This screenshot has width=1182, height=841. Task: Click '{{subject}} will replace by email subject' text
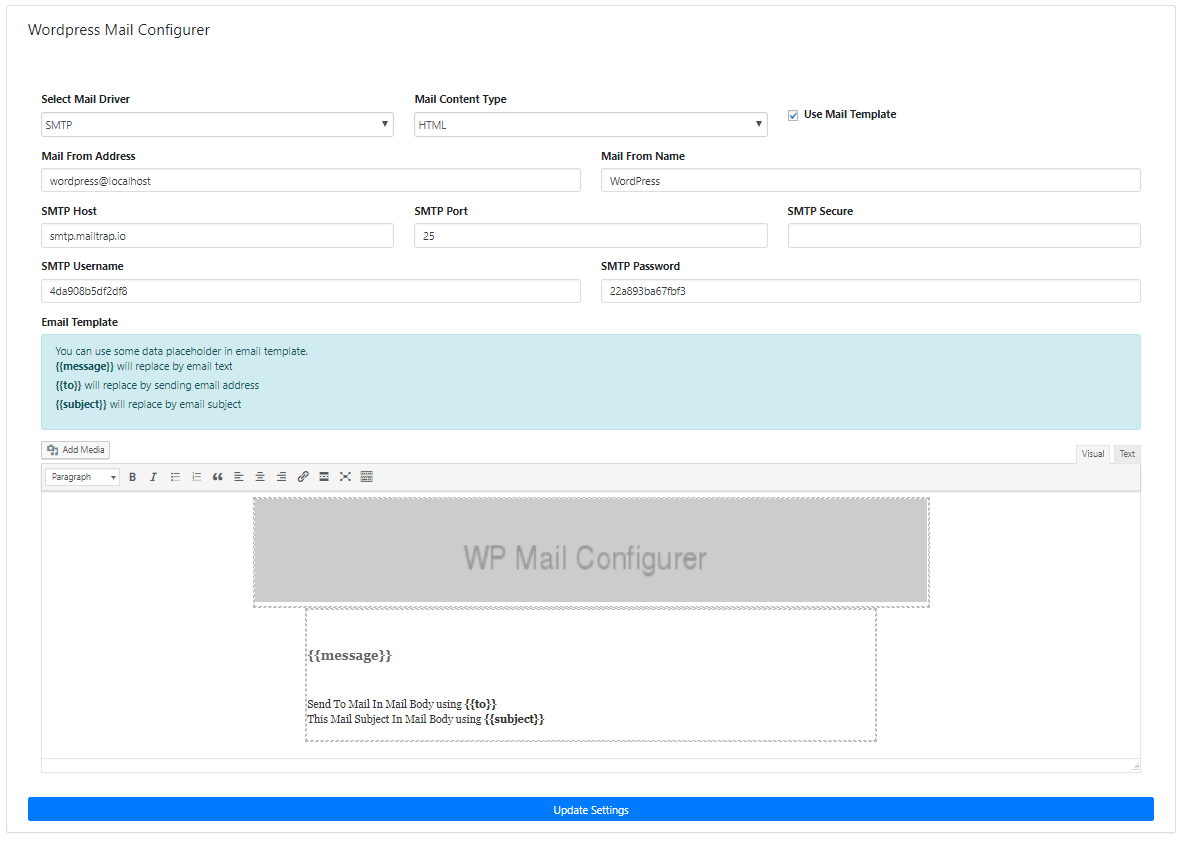[x=149, y=404]
